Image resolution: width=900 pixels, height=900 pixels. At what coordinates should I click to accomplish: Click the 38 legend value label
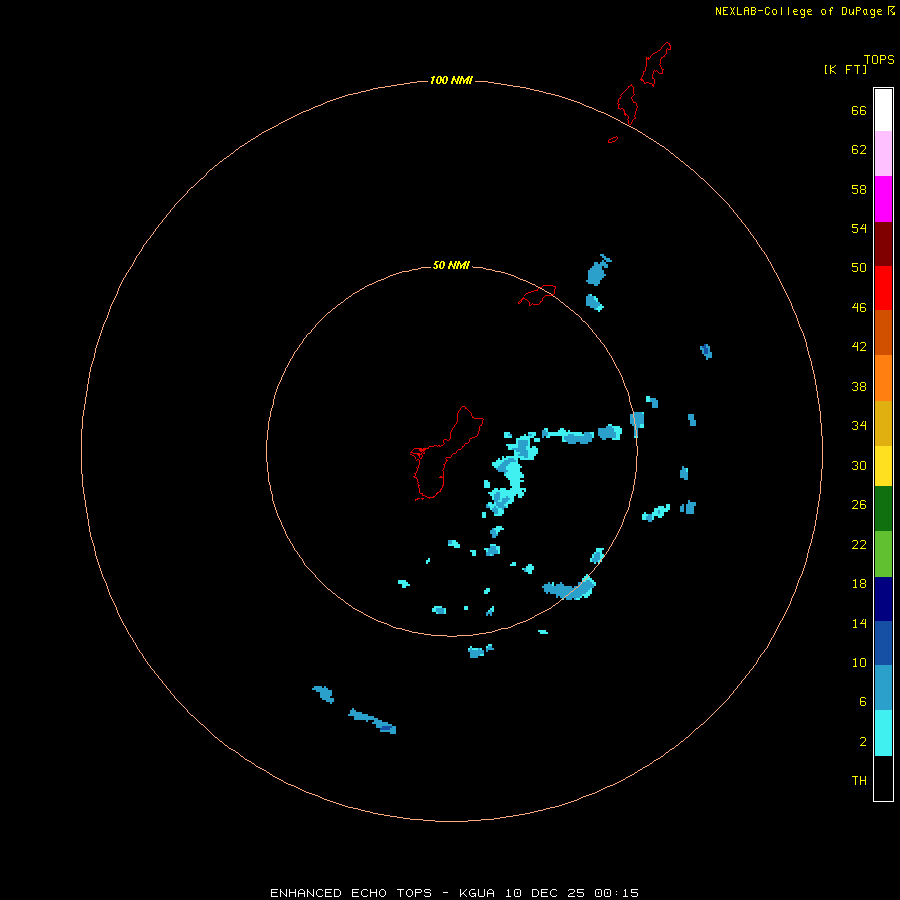tap(859, 386)
